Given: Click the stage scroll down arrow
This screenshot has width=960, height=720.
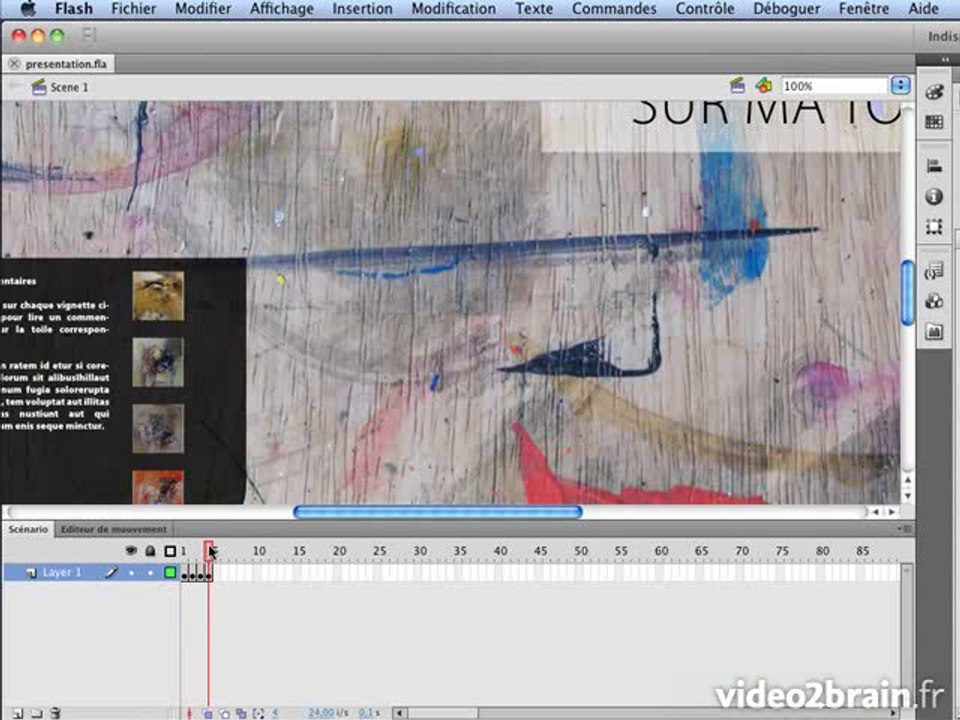Looking at the screenshot, I should coord(907,495).
